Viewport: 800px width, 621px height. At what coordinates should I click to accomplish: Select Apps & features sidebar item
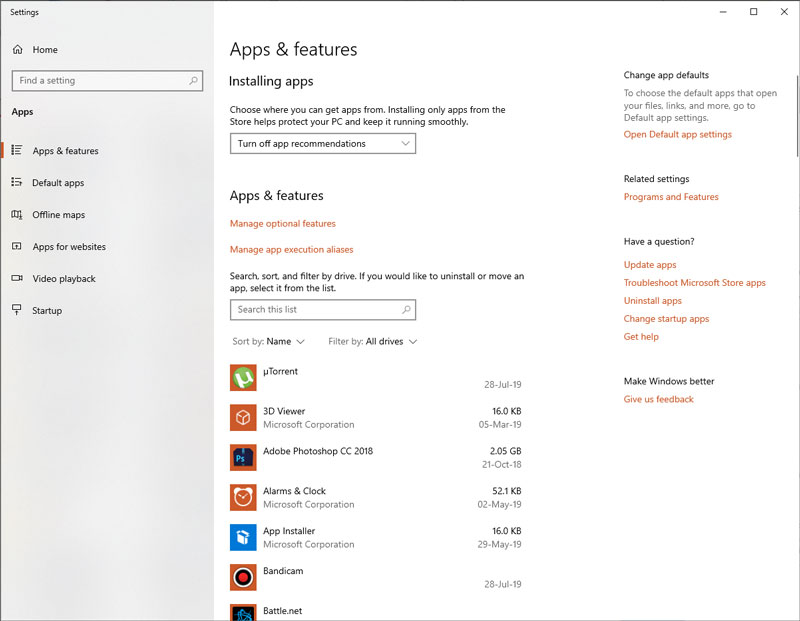[65, 151]
